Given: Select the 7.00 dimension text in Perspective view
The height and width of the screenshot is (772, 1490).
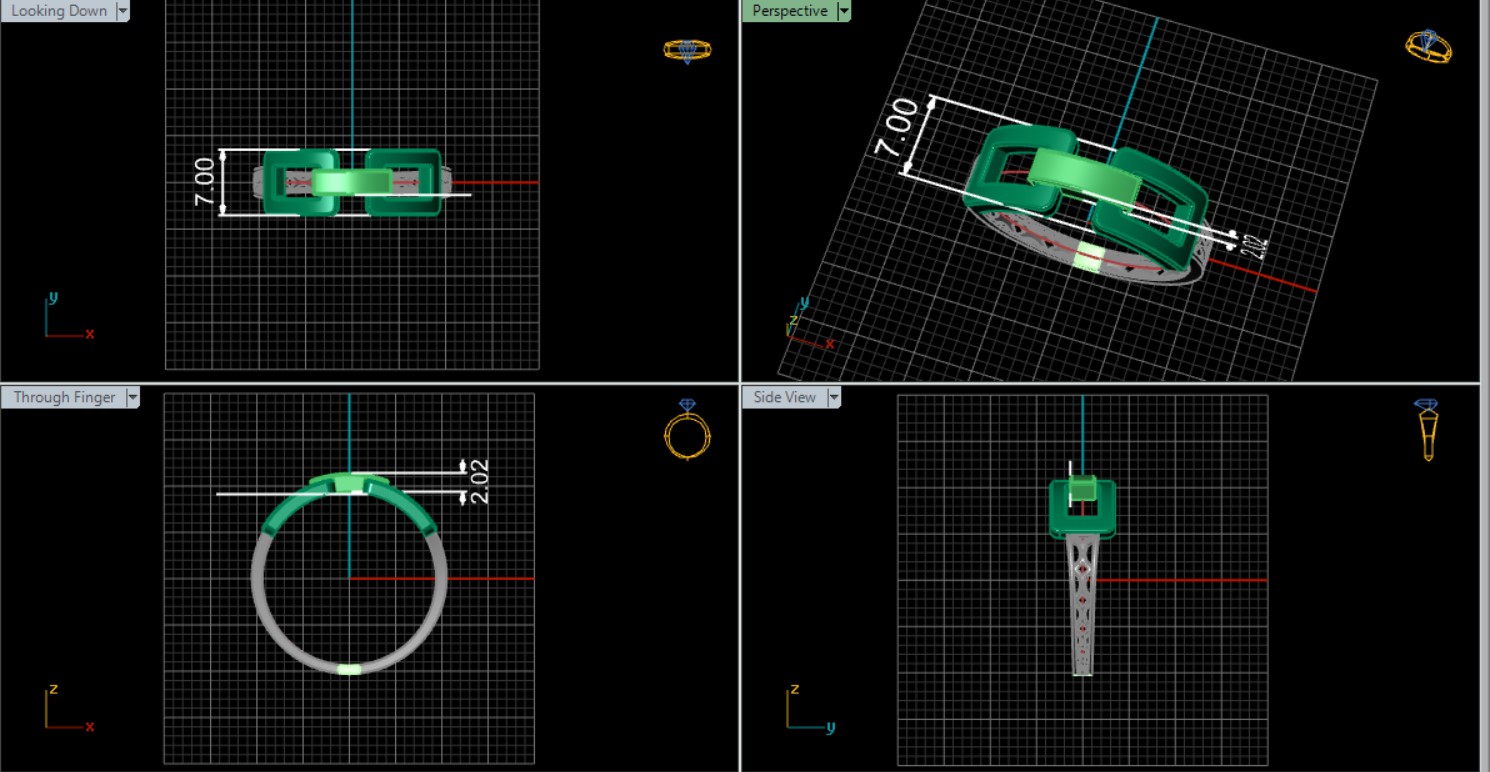Looking at the screenshot, I should (x=897, y=127).
